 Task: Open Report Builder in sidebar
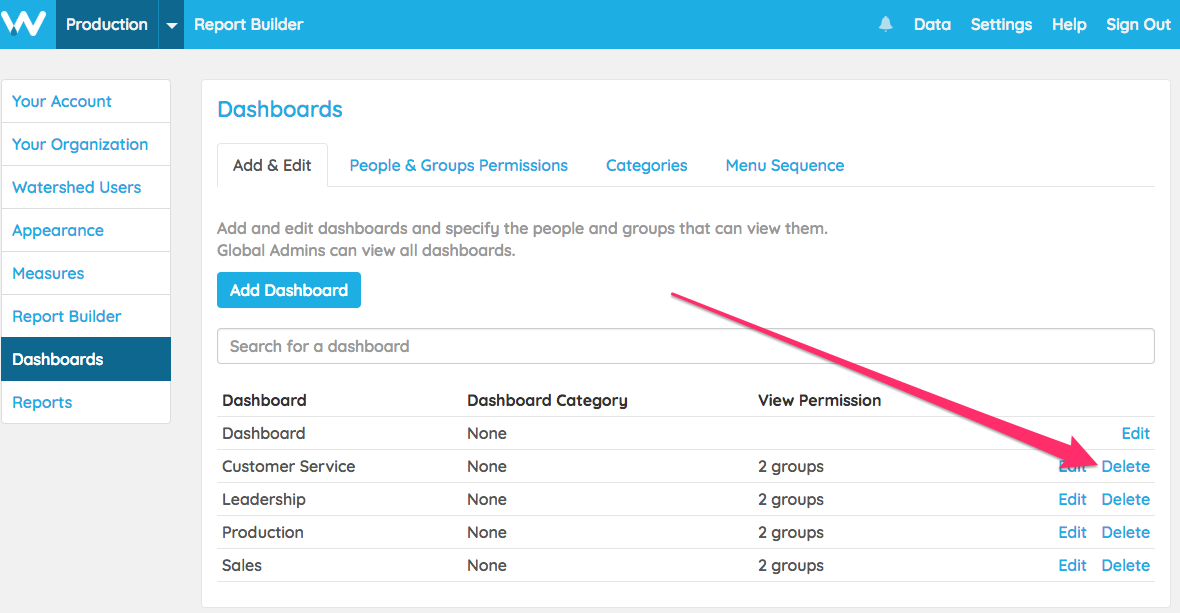86,316
